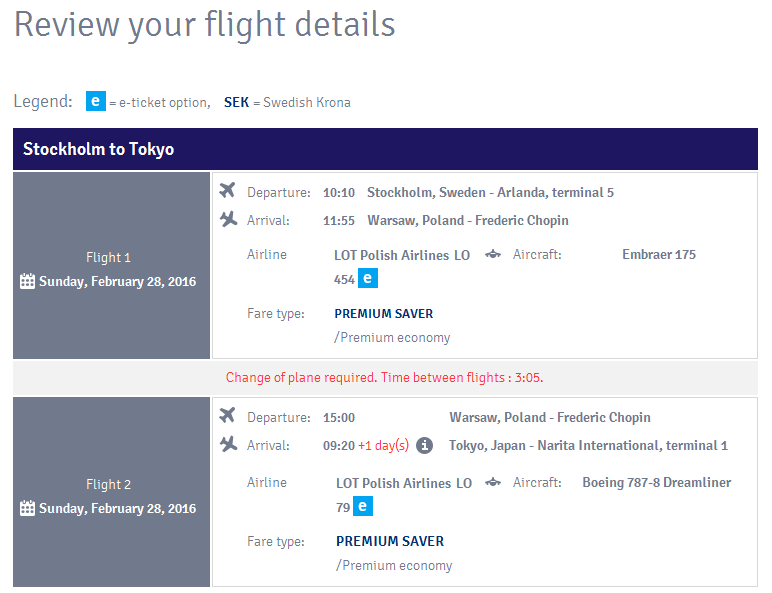
Task: Click the Flight 2 calendar icon
Action: [x=28, y=508]
